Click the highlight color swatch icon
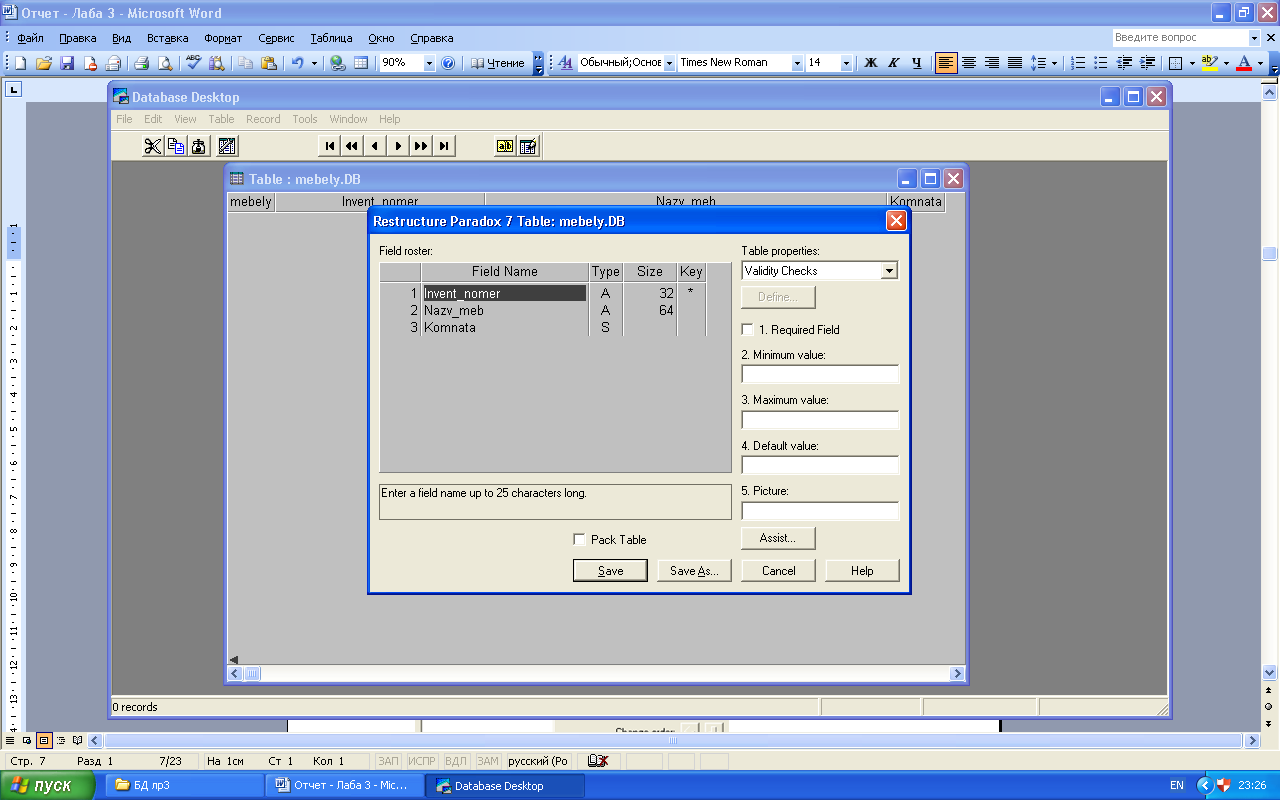This screenshot has height=800, width=1280. (1210, 63)
